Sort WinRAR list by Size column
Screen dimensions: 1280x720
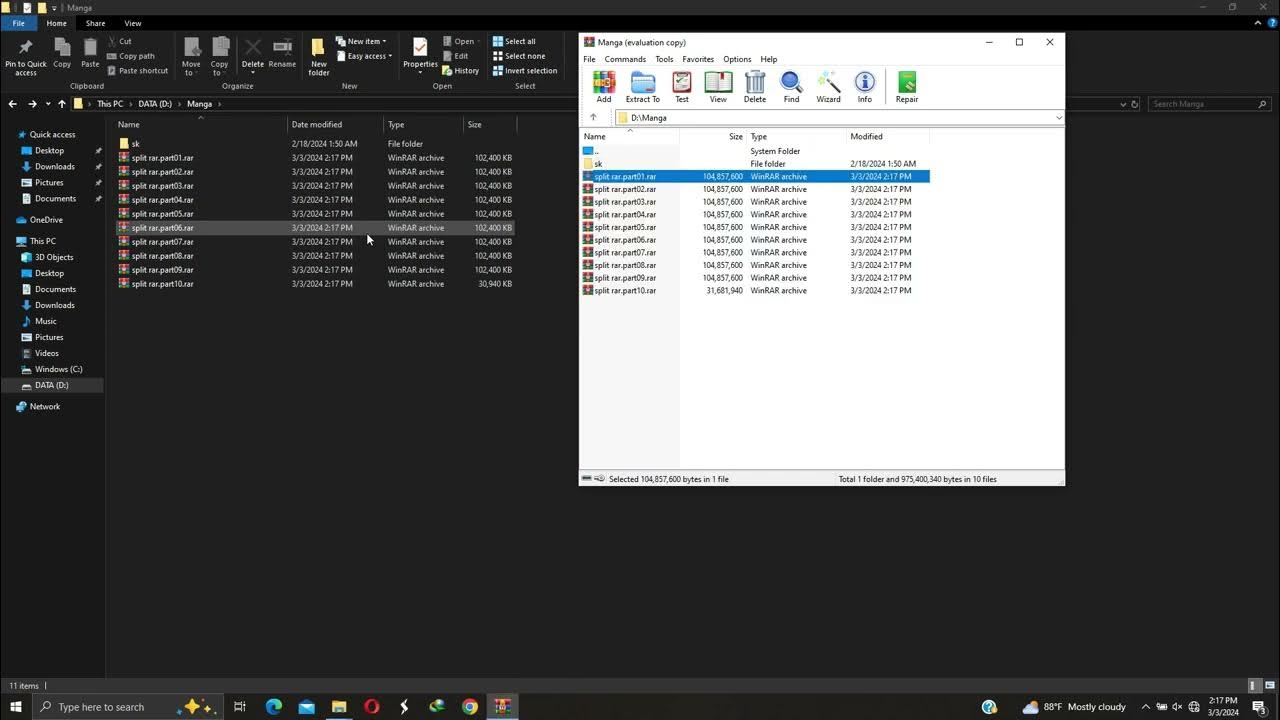(716, 137)
